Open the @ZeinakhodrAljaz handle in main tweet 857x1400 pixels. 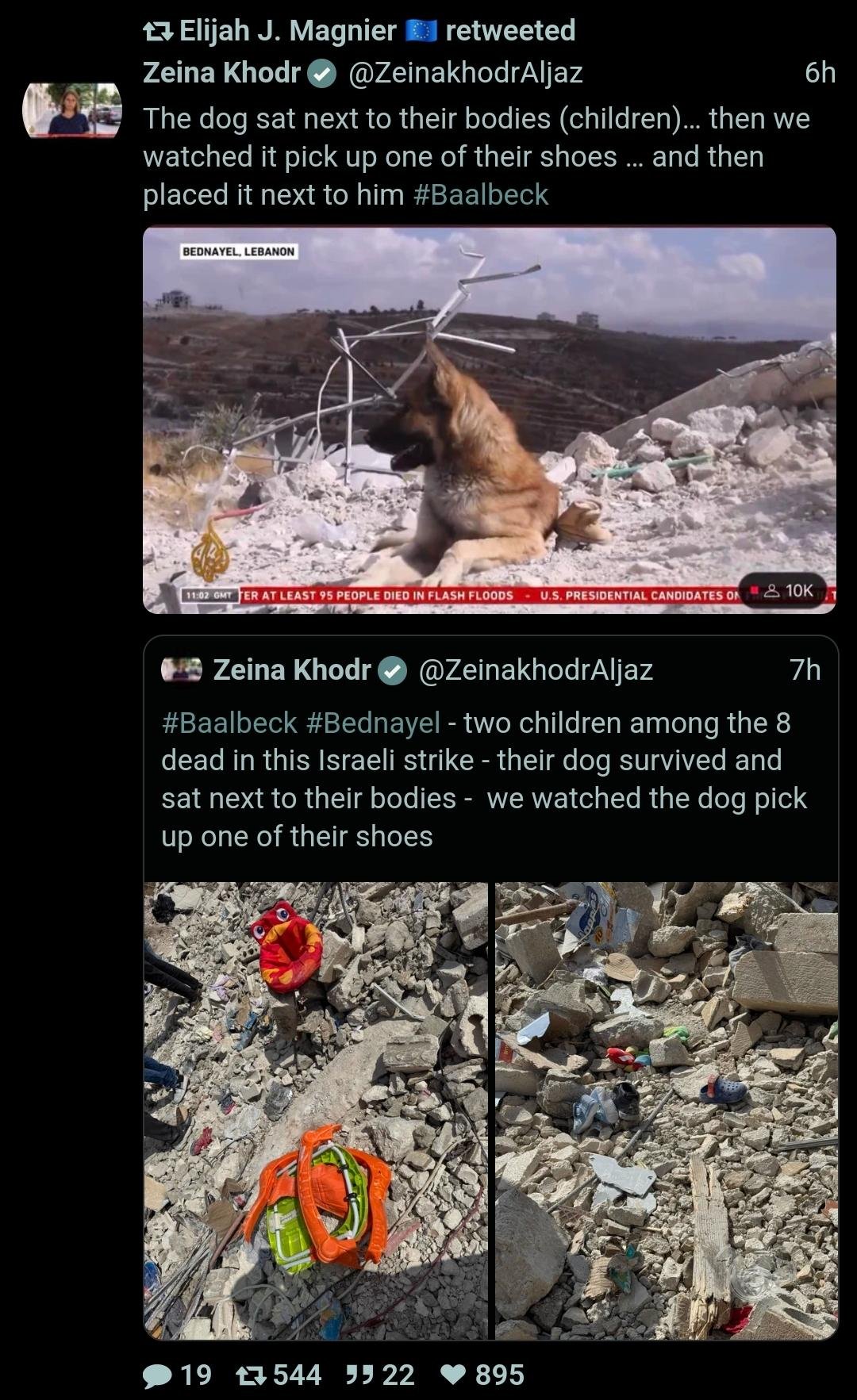point(466,73)
